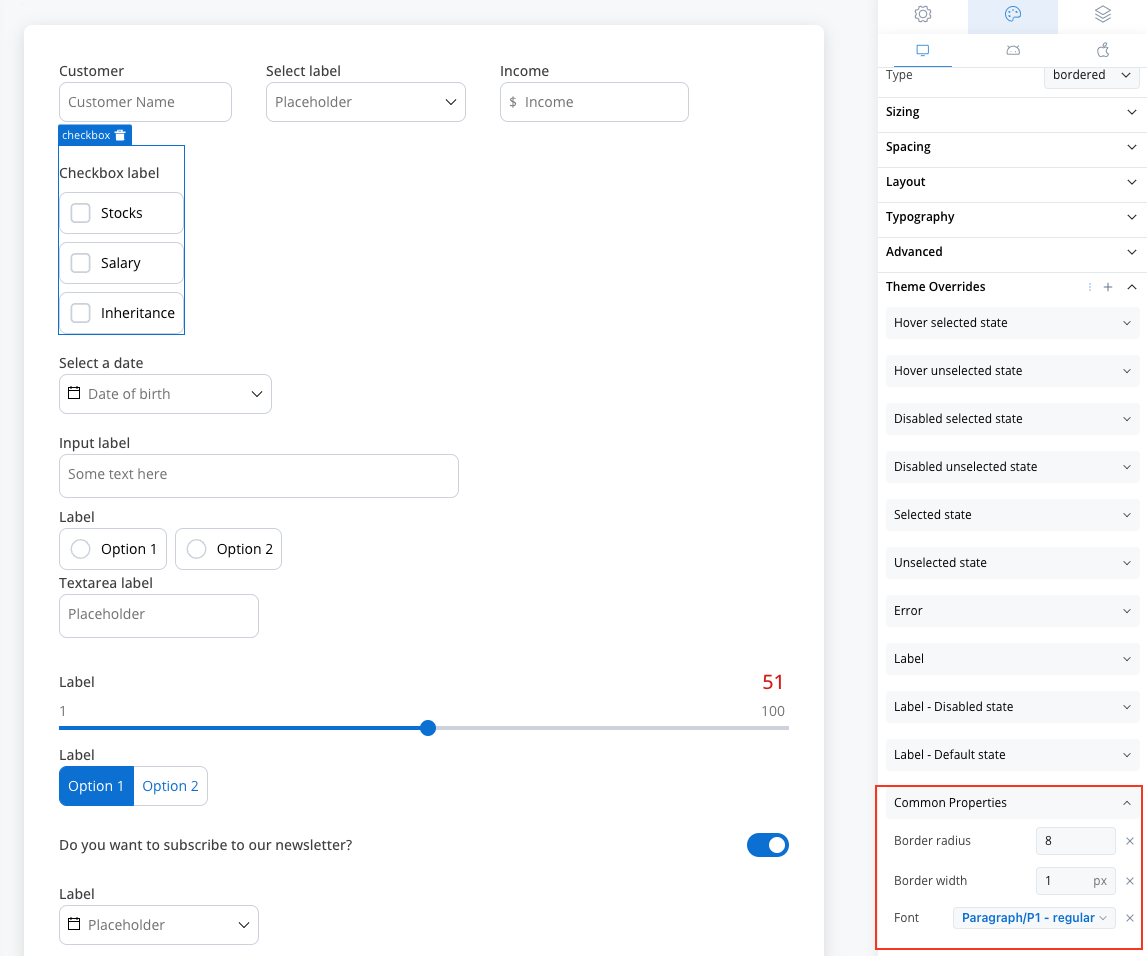Expand the Sizing section
The image size is (1147, 956).
coord(1012,112)
